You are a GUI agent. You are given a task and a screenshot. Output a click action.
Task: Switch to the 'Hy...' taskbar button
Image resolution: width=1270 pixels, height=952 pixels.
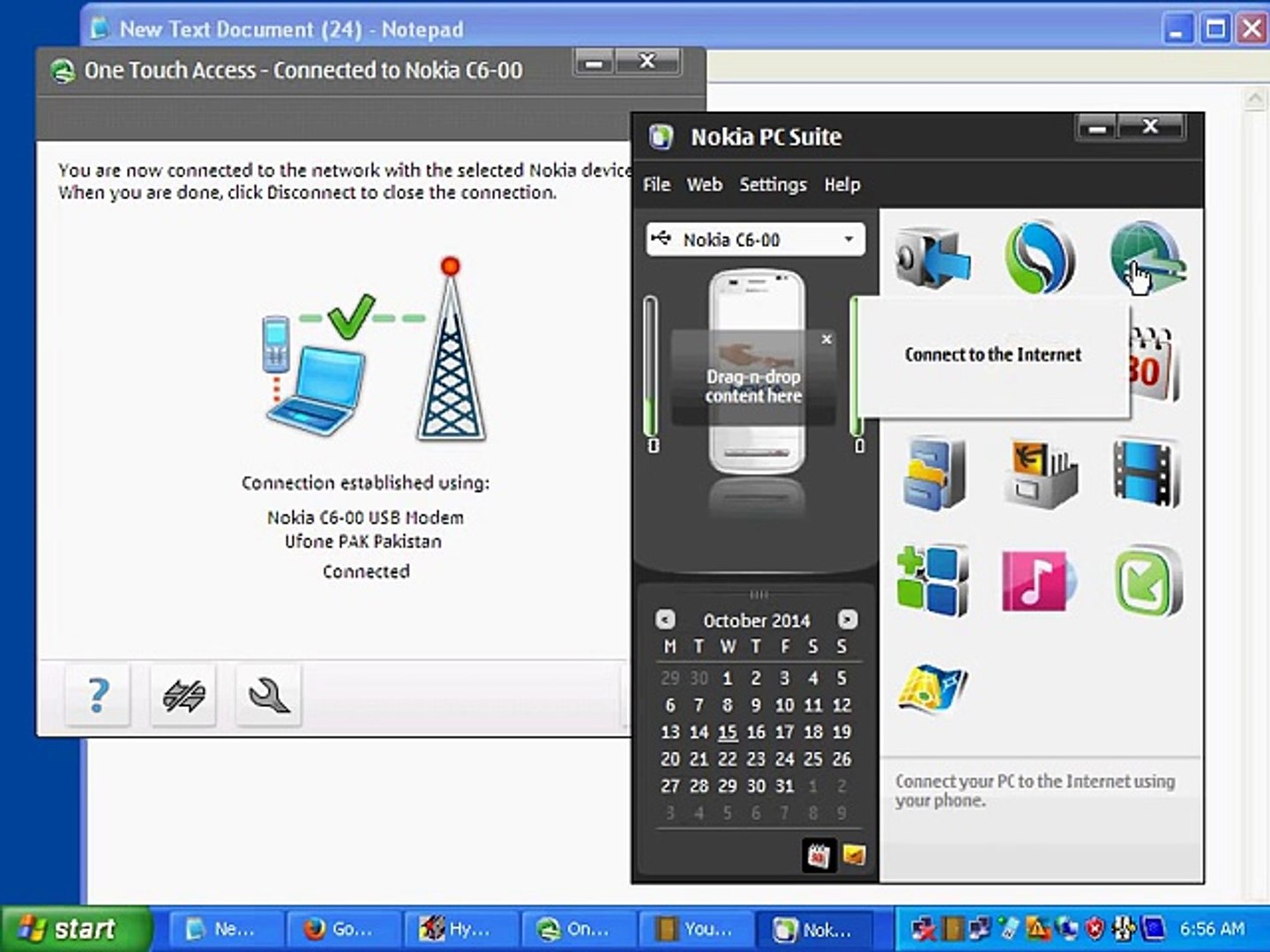click(x=461, y=929)
